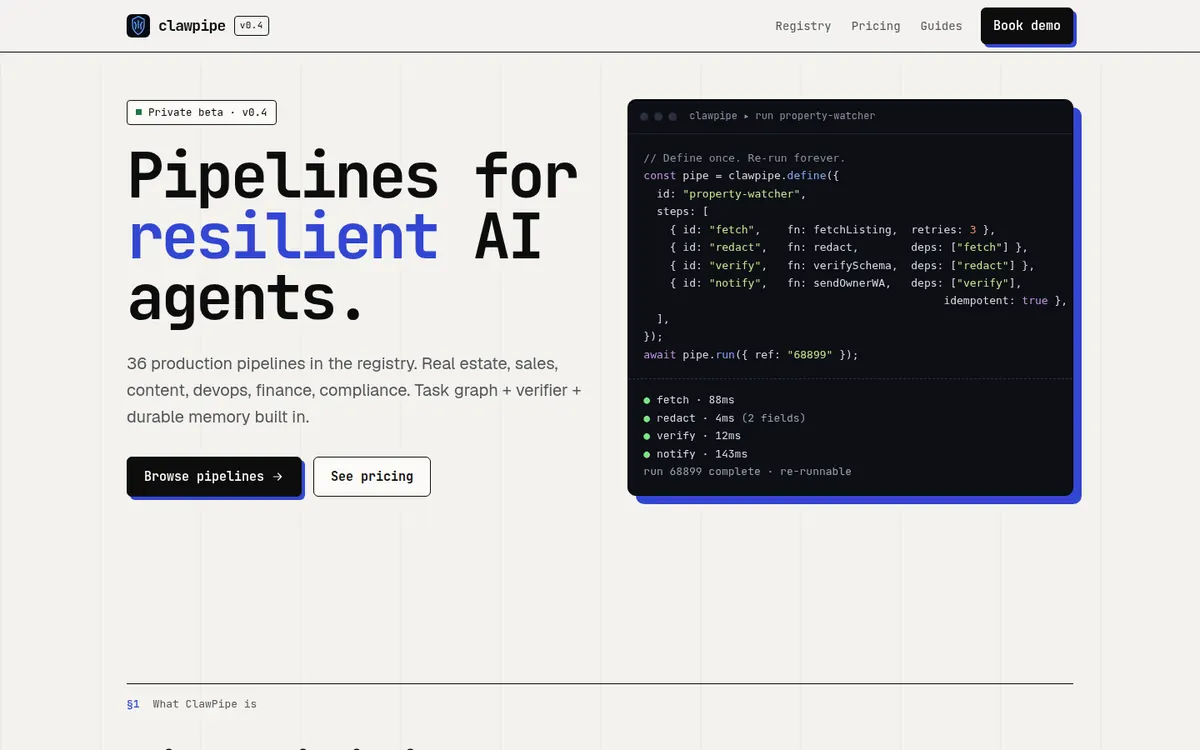The height and width of the screenshot is (750, 1200).
Task: Click the Browse pipelines button
Action: click(214, 476)
